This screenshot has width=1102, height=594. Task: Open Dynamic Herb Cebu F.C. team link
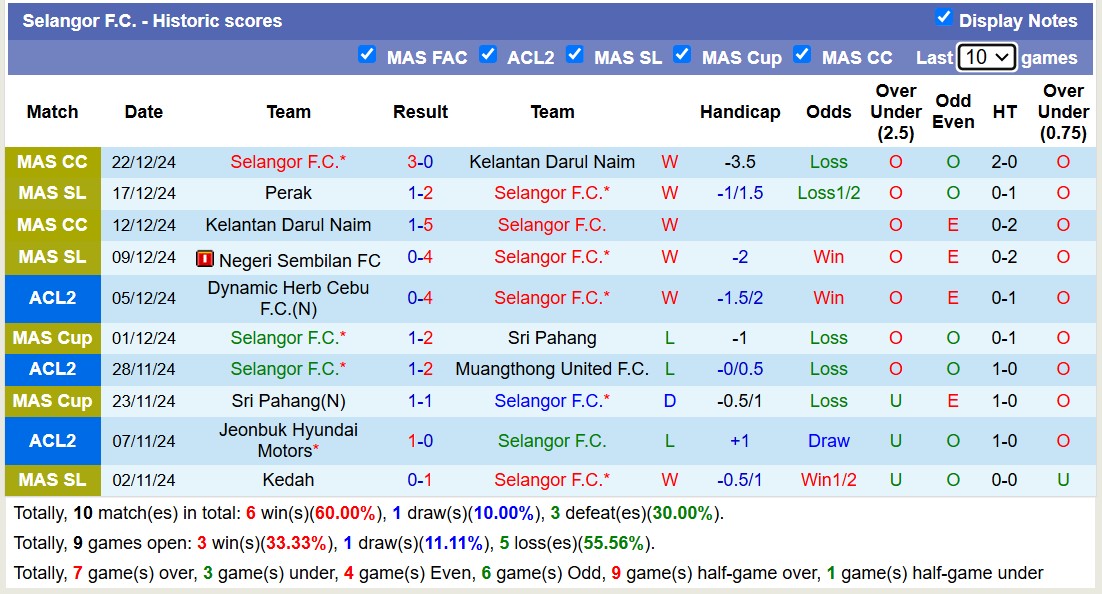(288, 297)
